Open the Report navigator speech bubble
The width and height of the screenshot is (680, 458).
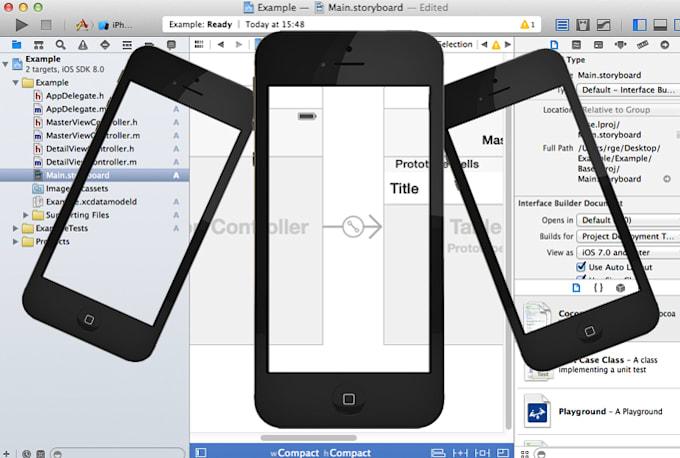pos(171,45)
